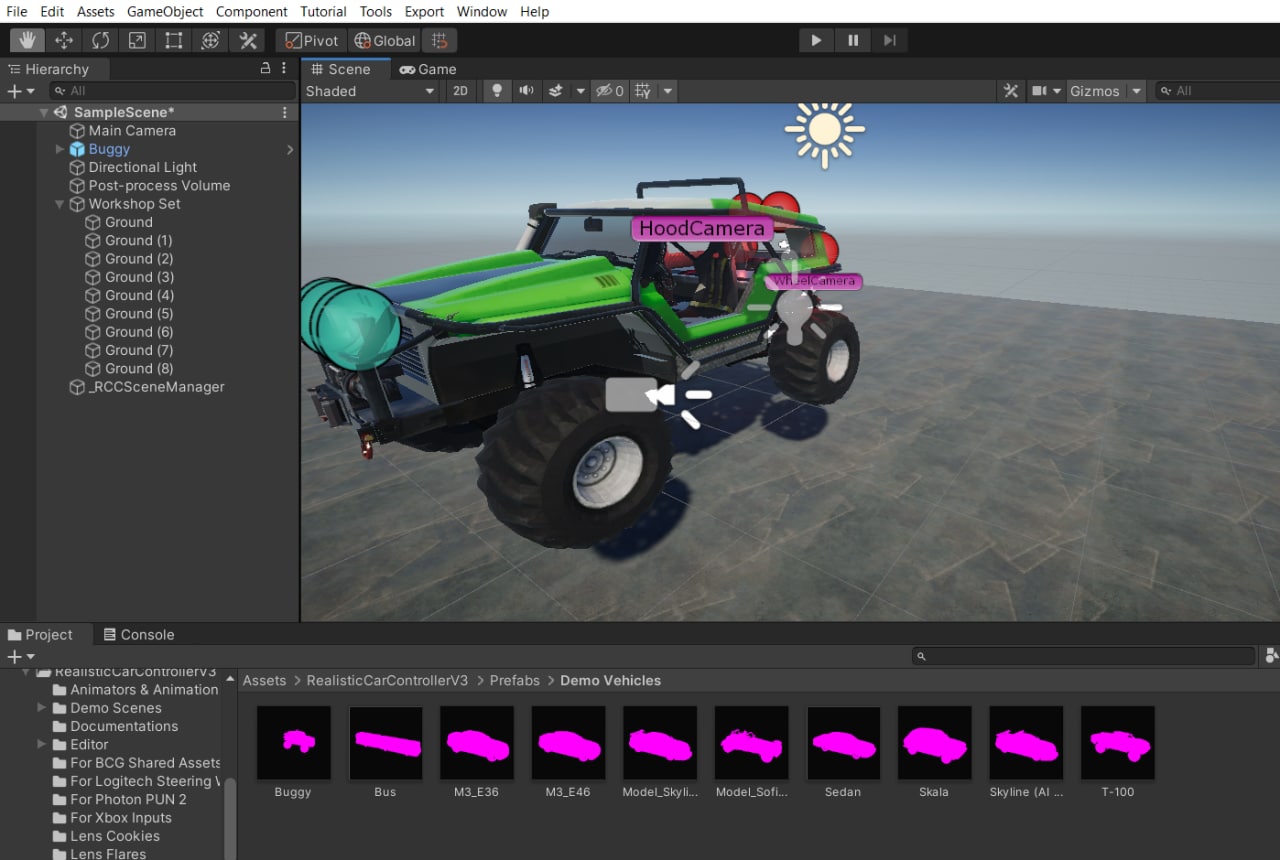The height and width of the screenshot is (860, 1280).
Task: Open Shaded draw mode dropdown
Action: click(x=370, y=91)
